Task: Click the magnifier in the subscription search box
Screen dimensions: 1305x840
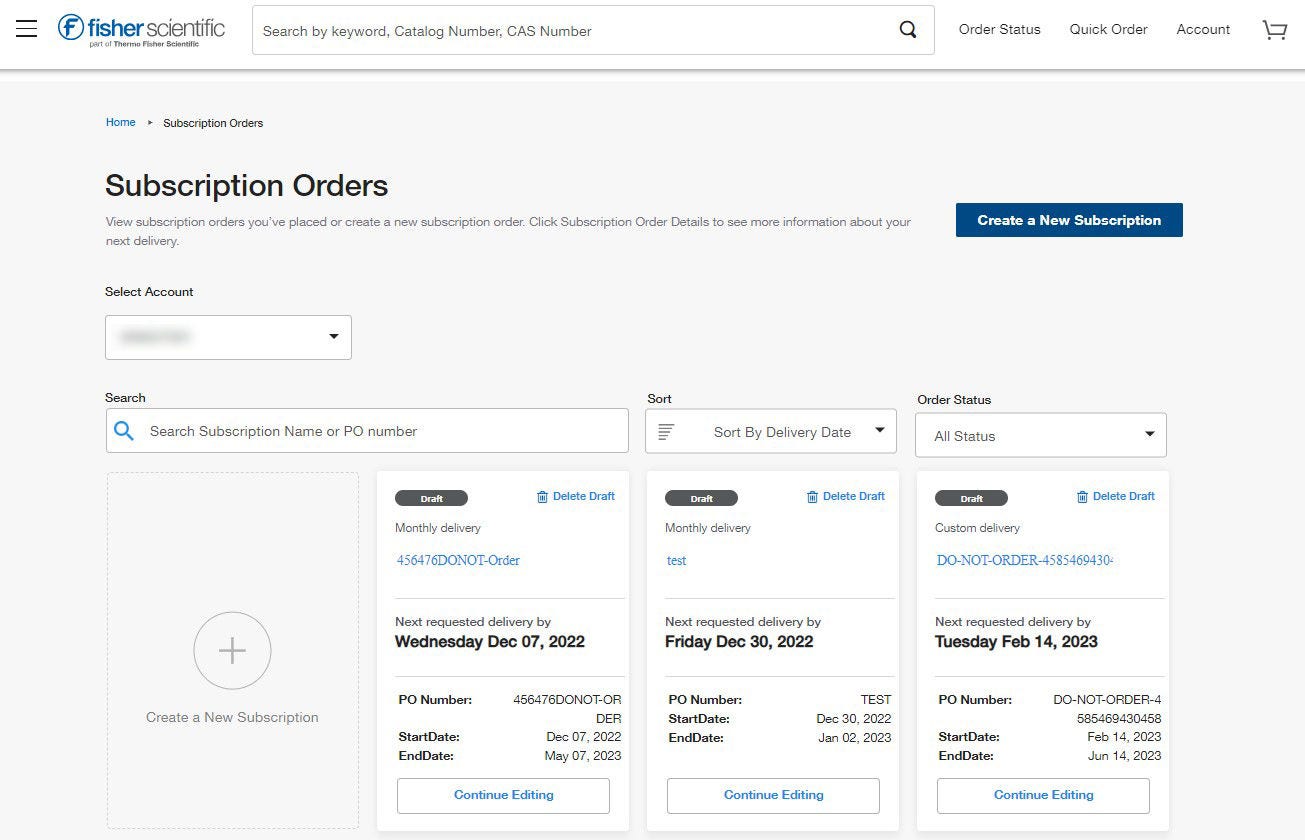Action: (124, 430)
